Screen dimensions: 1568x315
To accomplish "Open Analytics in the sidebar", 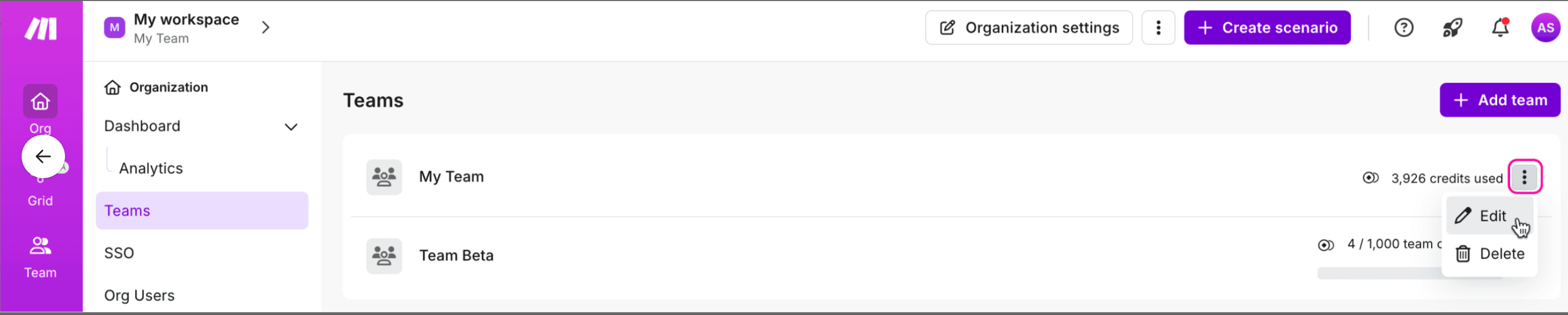I will 151,168.
